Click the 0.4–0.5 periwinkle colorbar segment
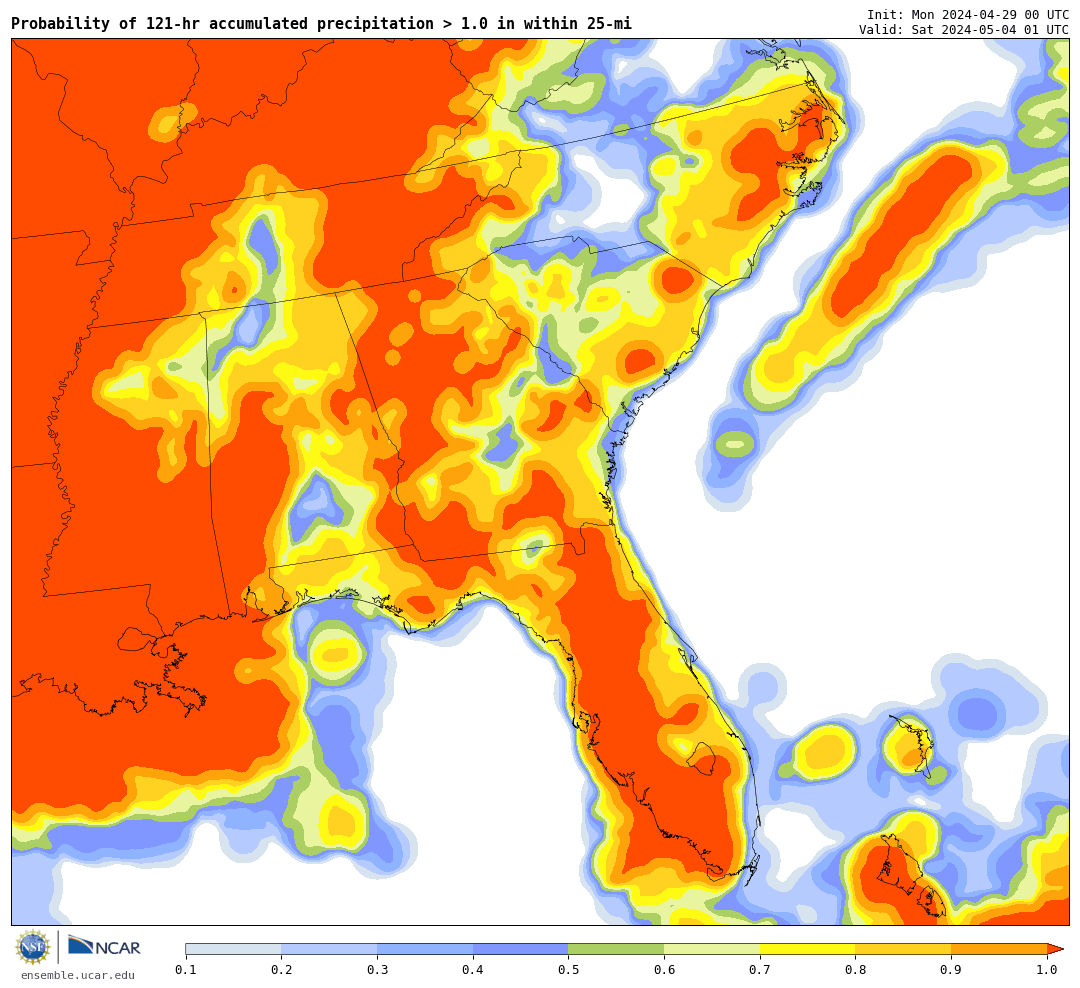 (521, 949)
